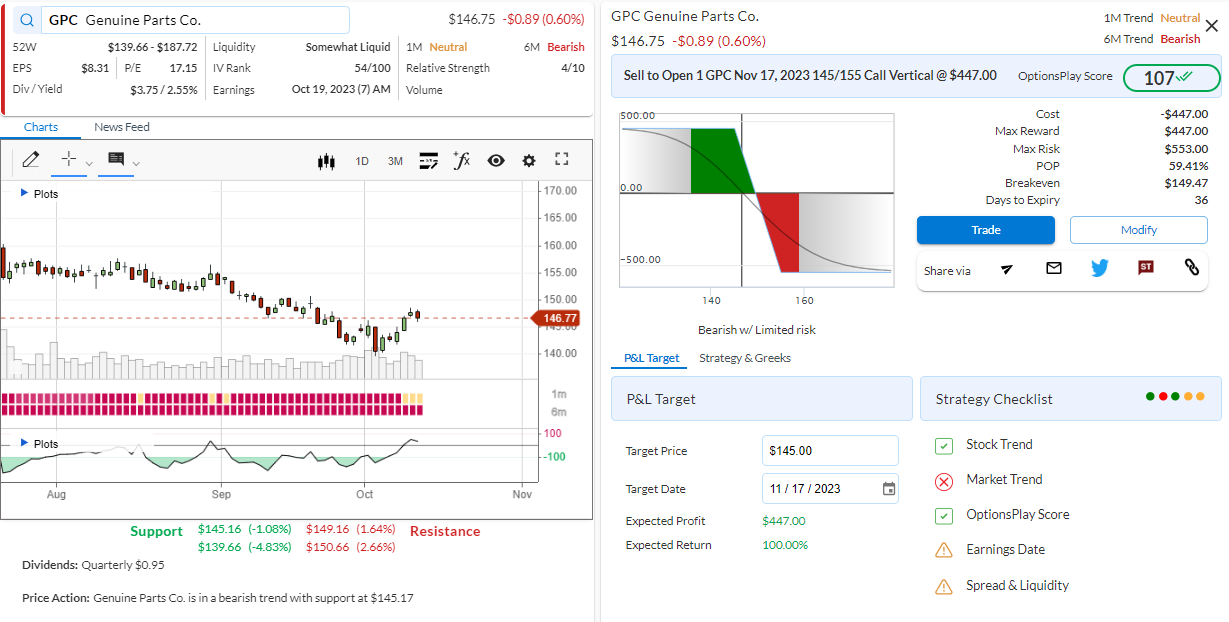This screenshot has height=622, width=1229.
Task: Click the double-check mark in OptionsPlay Score
Action: pos(1184,77)
